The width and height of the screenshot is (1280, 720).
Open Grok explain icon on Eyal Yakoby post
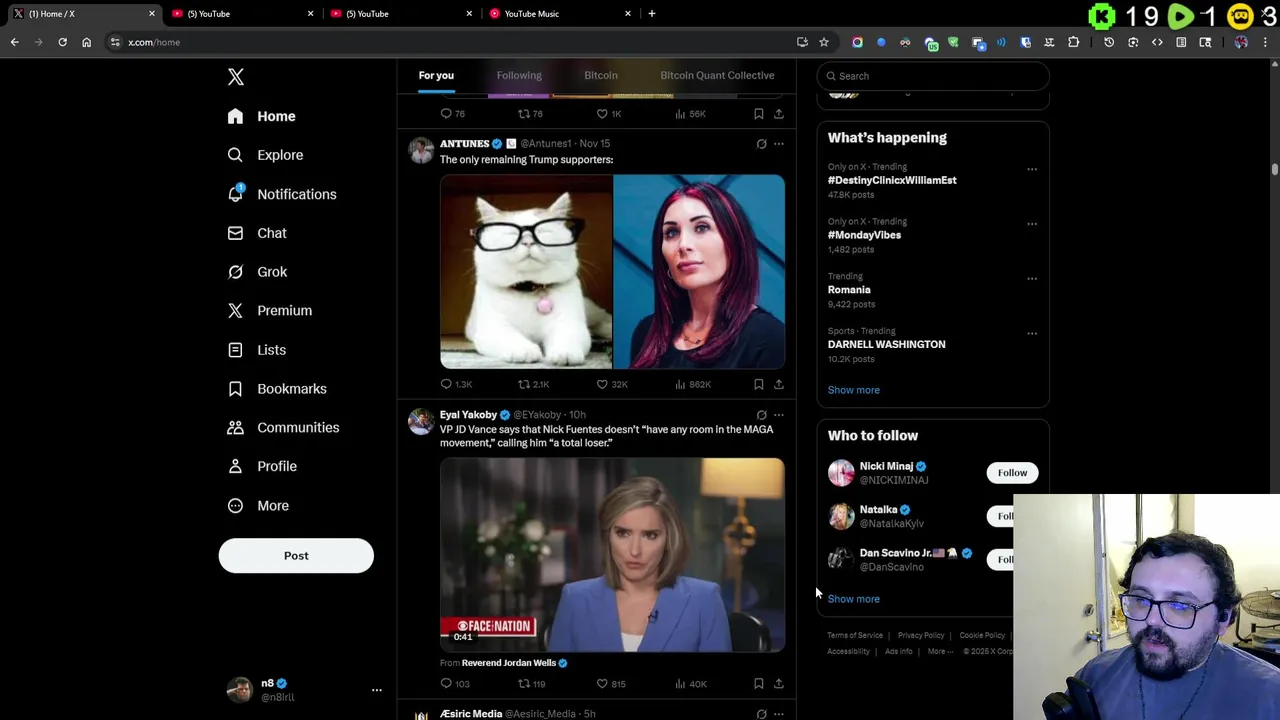tap(761, 415)
